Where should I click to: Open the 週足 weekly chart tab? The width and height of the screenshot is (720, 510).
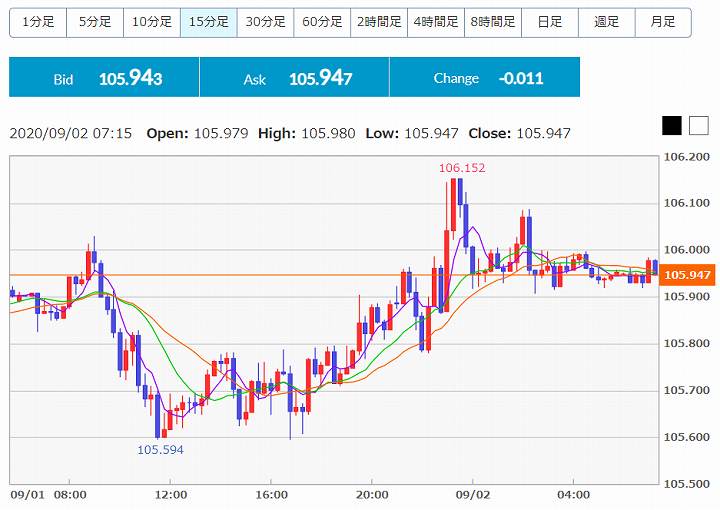(607, 22)
